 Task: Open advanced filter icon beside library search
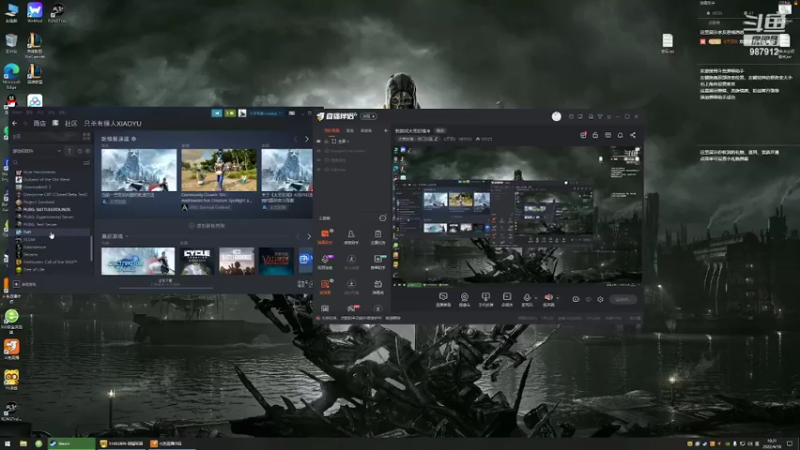pyautogui.click(x=86, y=162)
